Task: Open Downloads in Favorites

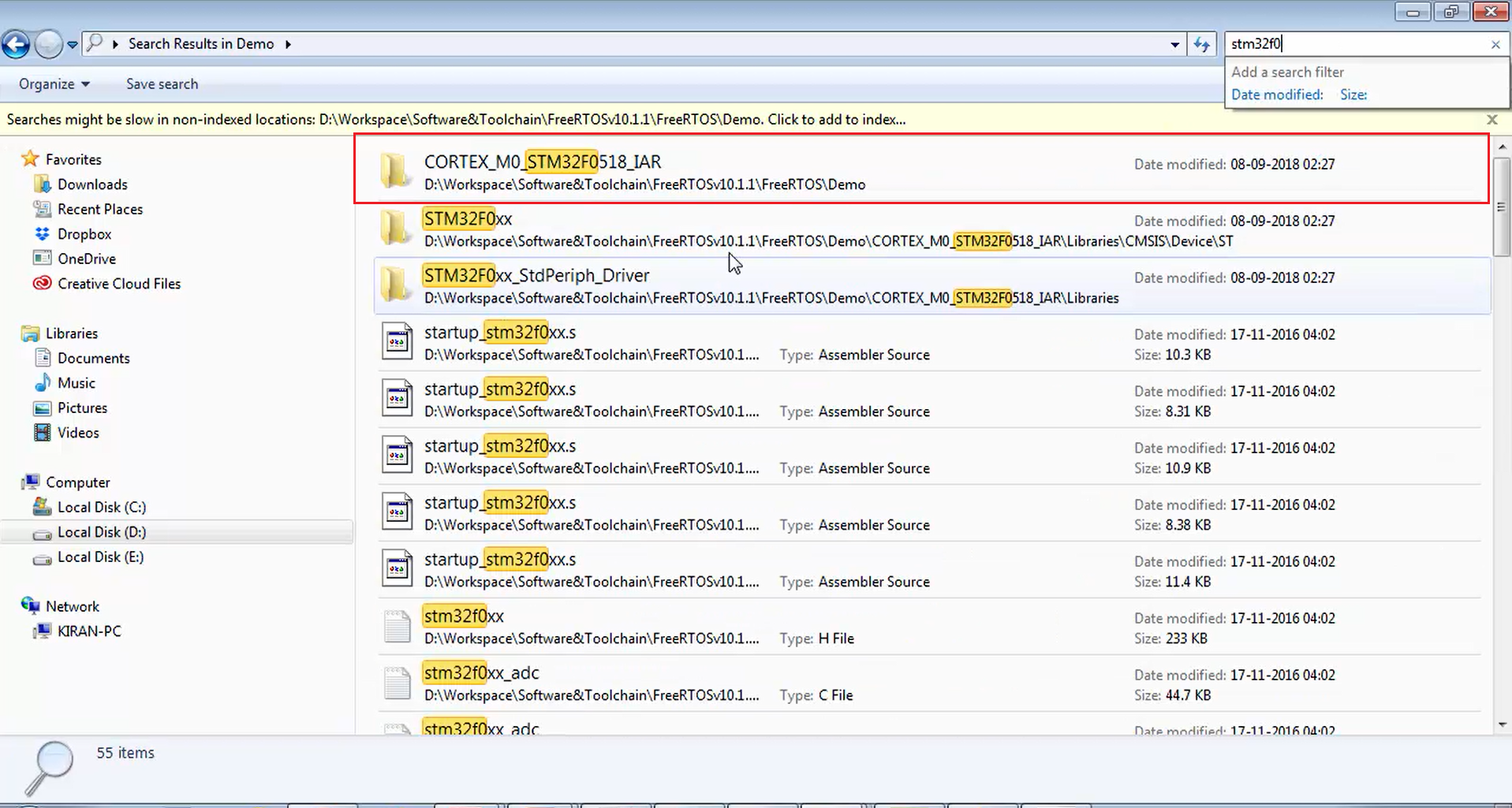Action: click(x=92, y=184)
